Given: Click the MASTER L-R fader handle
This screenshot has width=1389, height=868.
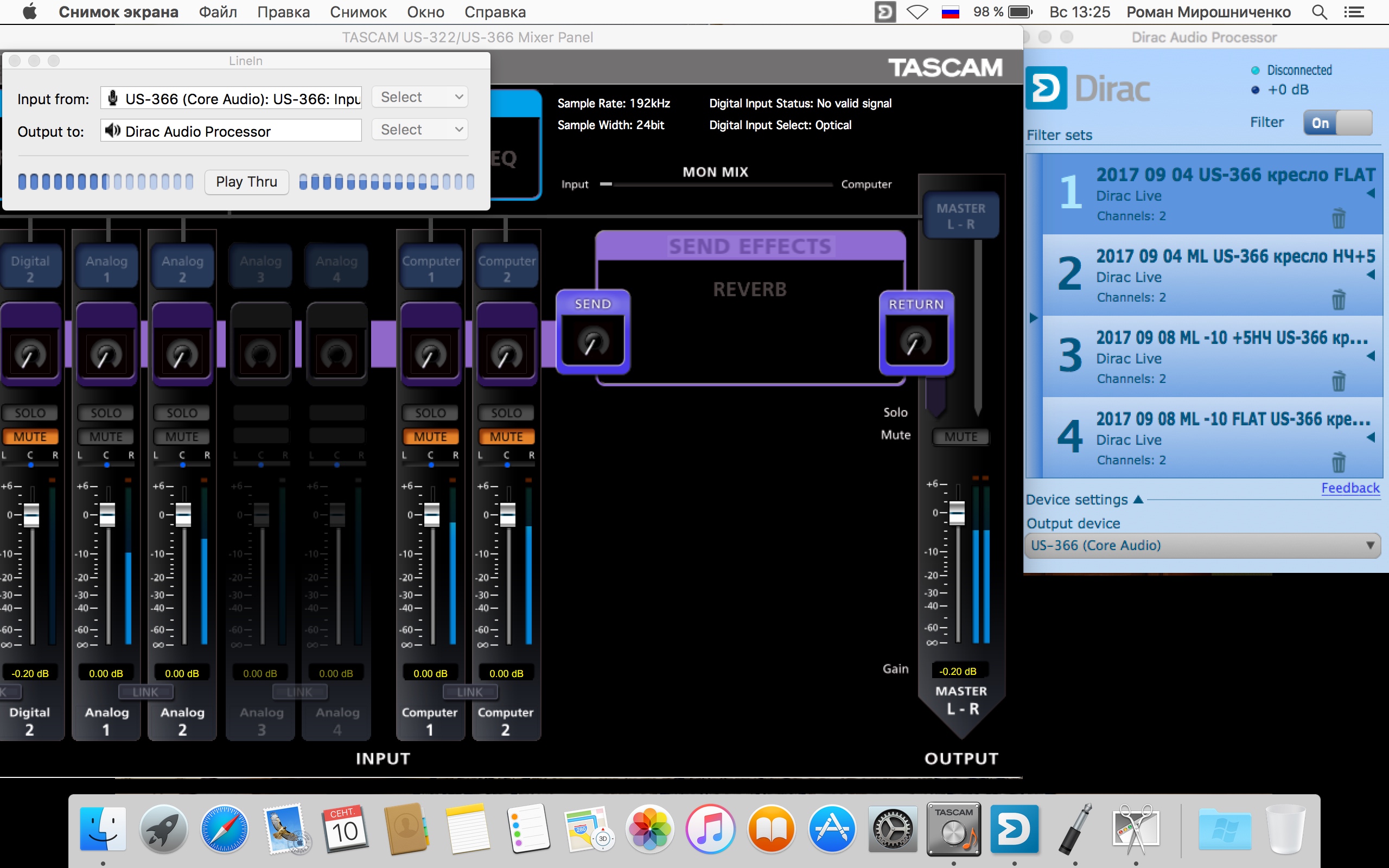Looking at the screenshot, I should [x=957, y=513].
